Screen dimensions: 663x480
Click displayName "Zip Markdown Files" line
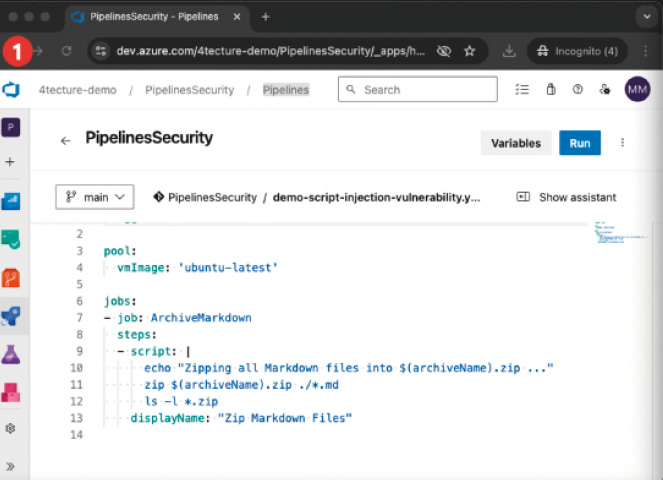(x=241, y=418)
